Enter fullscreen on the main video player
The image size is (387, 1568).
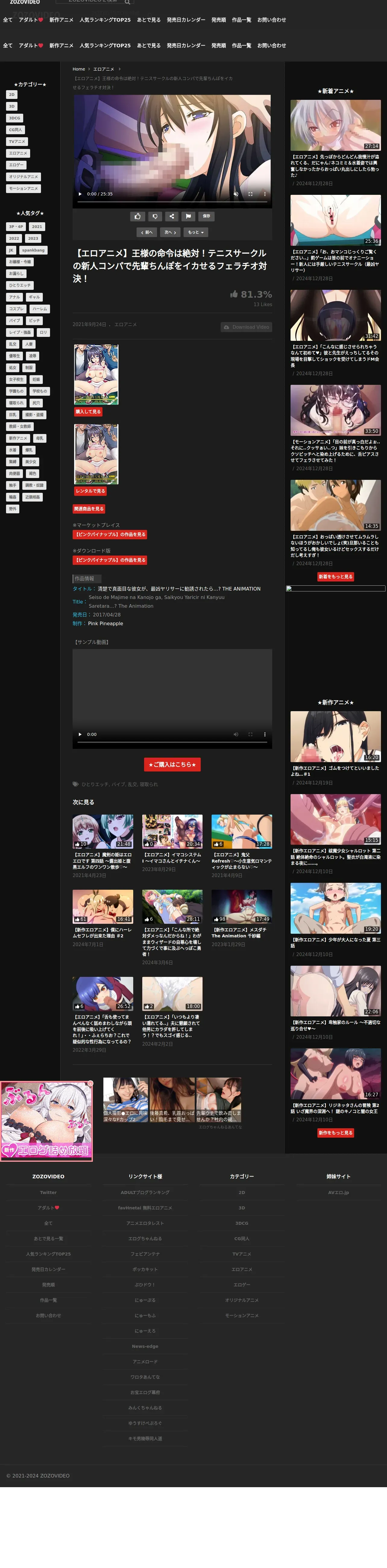(250, 194)
